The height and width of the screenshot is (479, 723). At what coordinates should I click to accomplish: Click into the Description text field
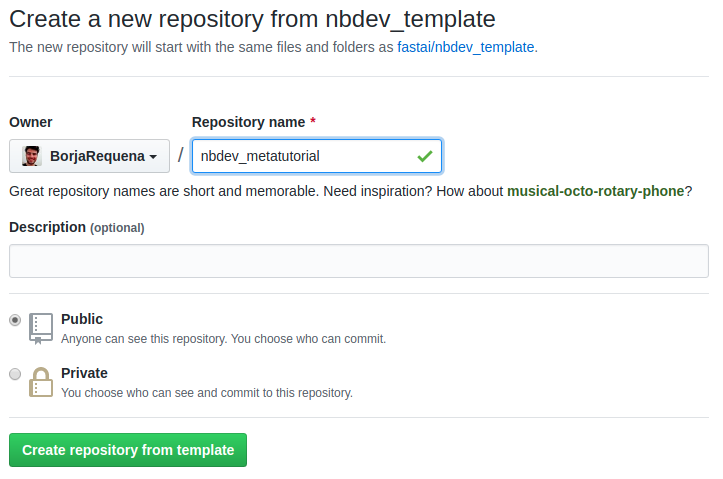click(359, 261)
